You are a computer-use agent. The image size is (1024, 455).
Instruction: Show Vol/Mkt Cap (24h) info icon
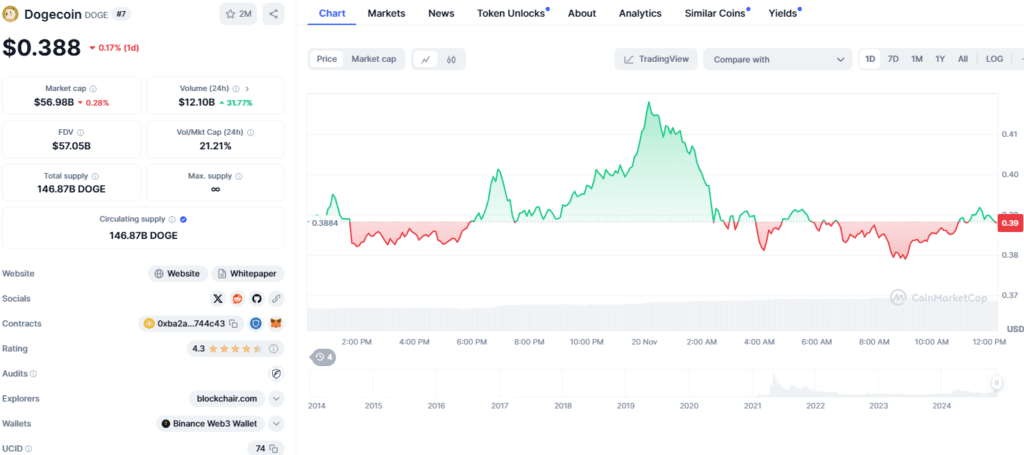click(x=251, y=133)
